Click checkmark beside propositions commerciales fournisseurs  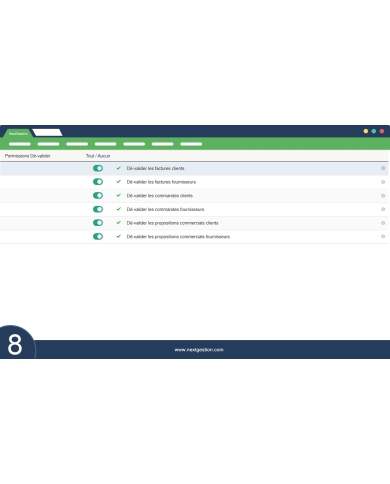click(119, 236)
